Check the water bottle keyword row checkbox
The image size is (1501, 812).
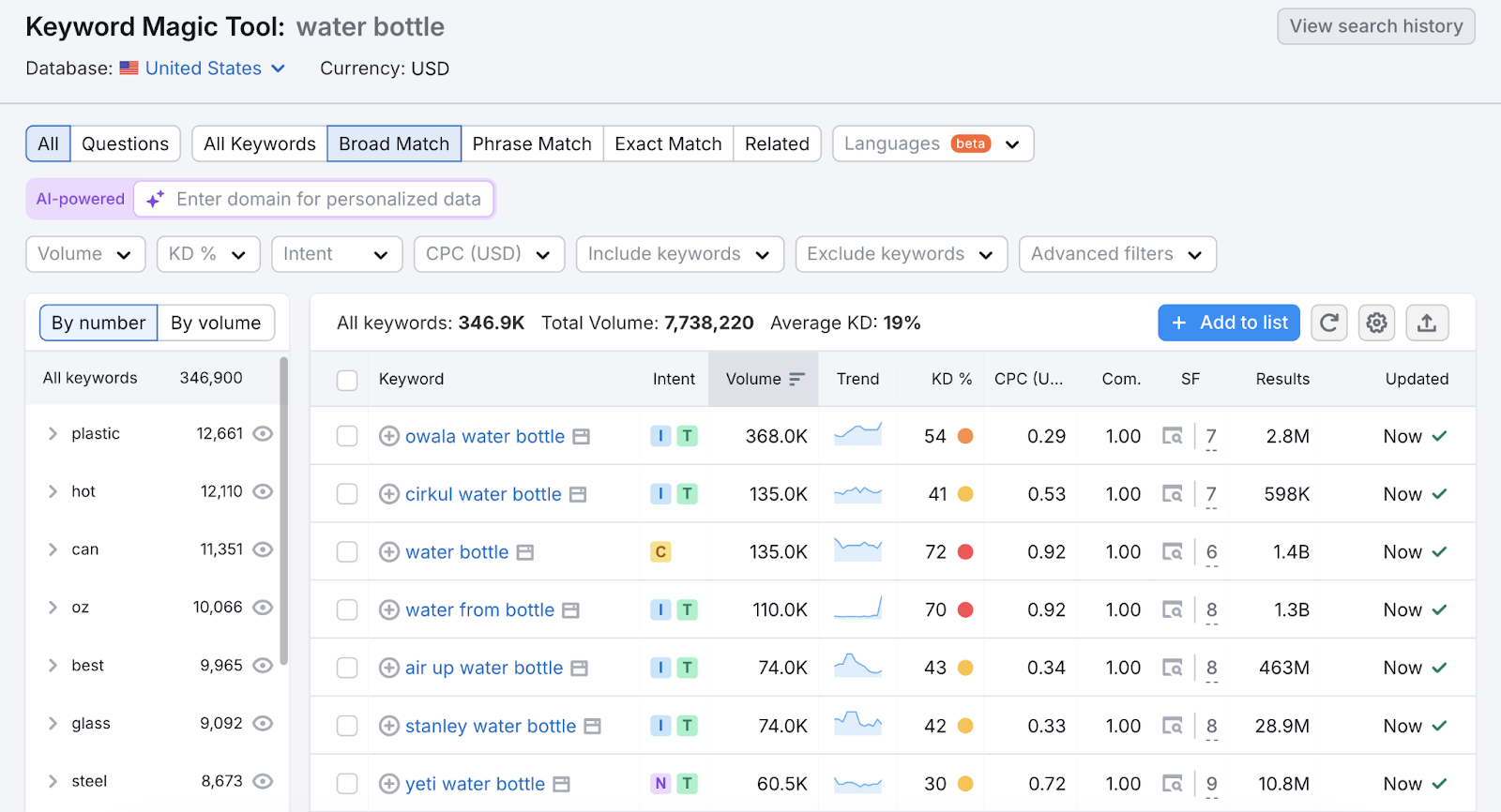coord(347,552)
